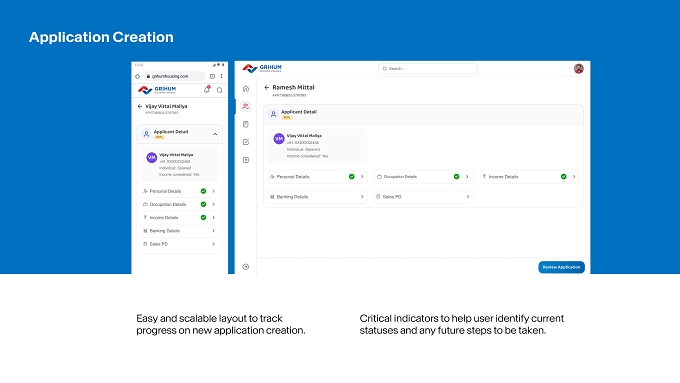Go back using arrow beside Vijay Vittal Mallya
This screenshot has width=680, height=383.
(x=140, y=106)
